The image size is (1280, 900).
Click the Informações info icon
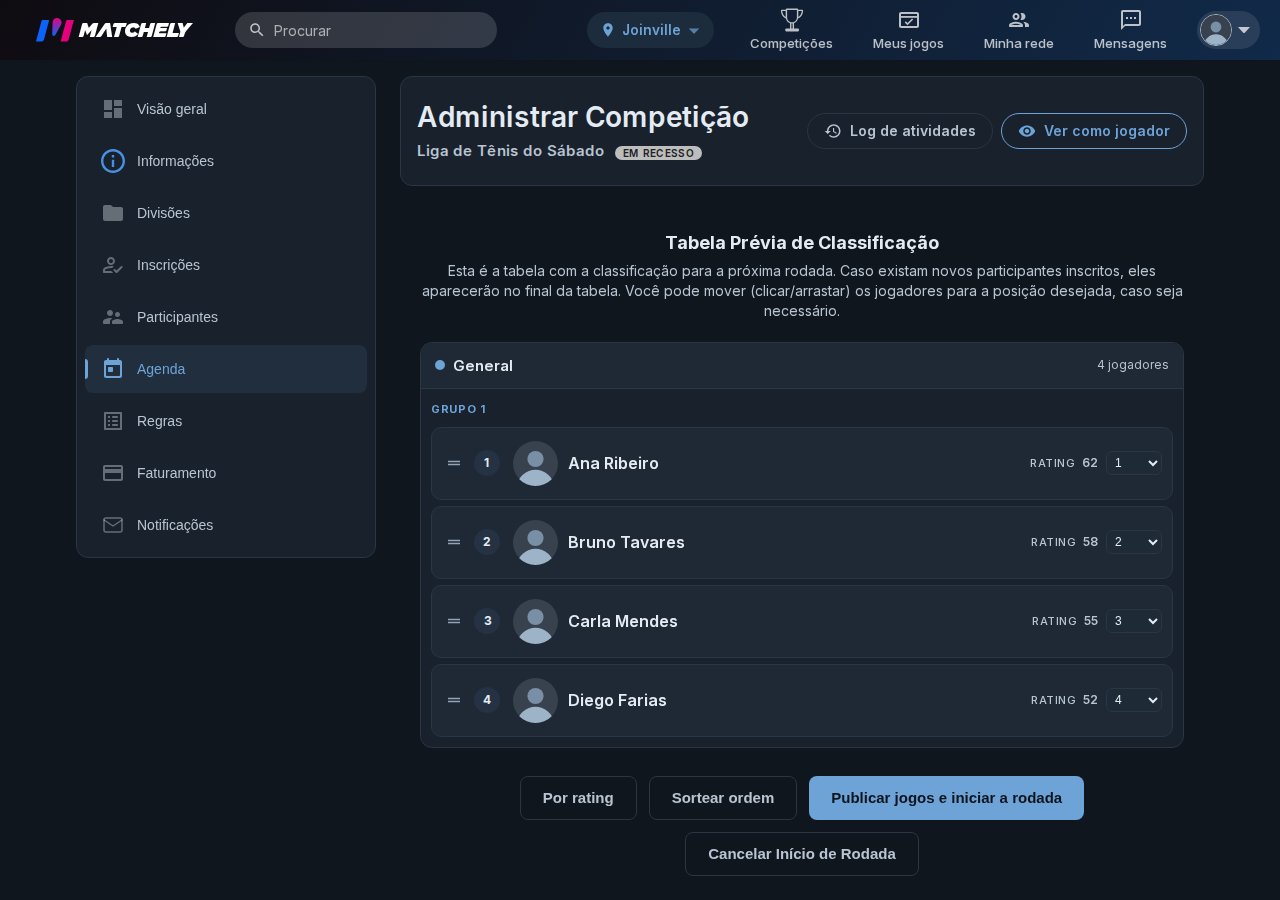click(x=113, y=161)
